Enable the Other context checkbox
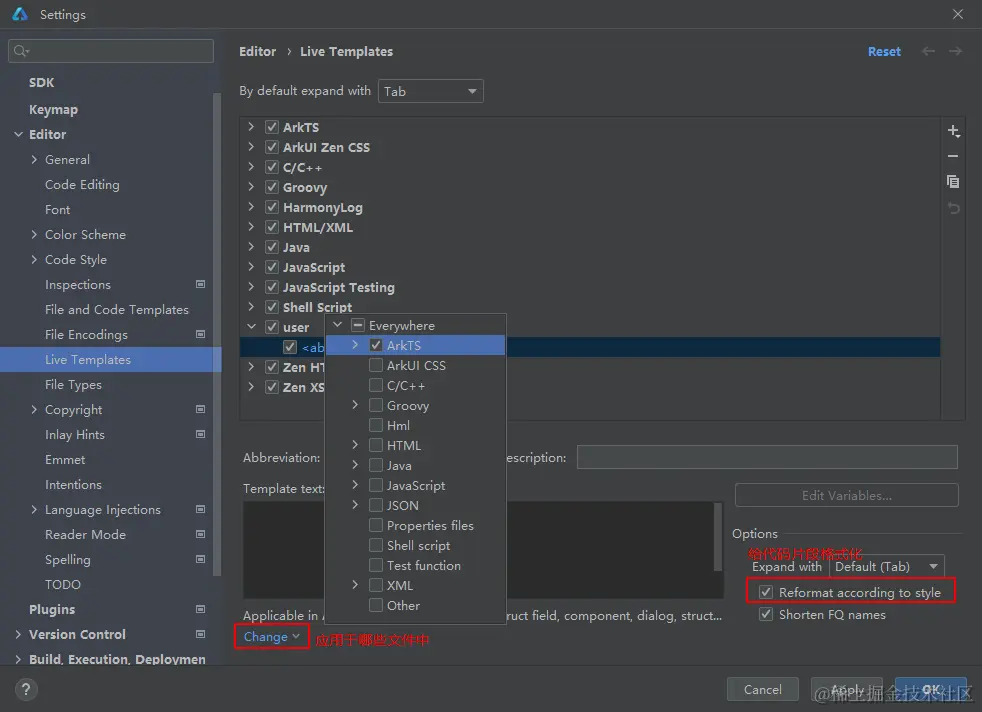The width and height of the screenshot is (982, 712). point(376,606)
